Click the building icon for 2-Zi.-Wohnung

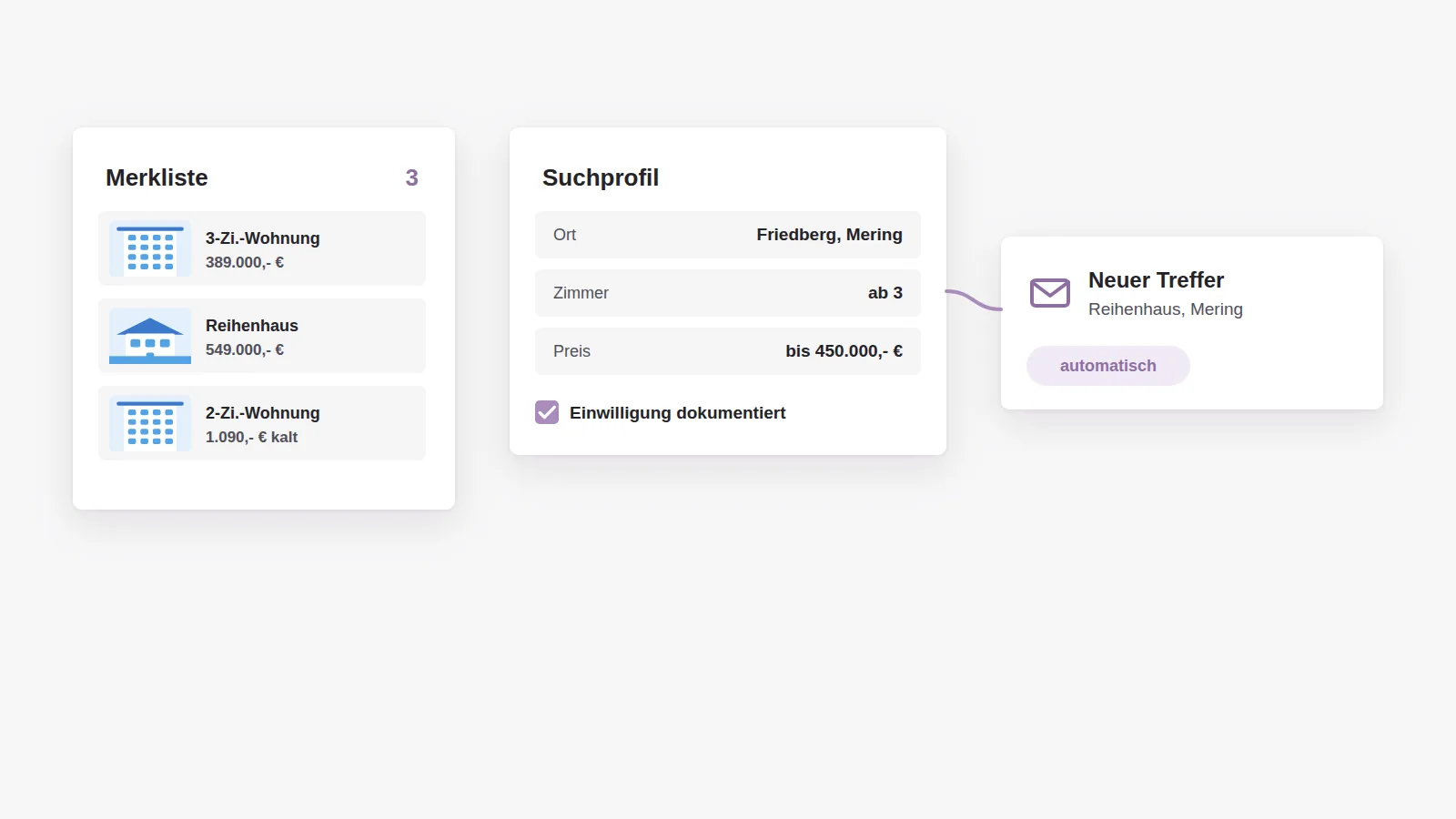click(150, 423)
